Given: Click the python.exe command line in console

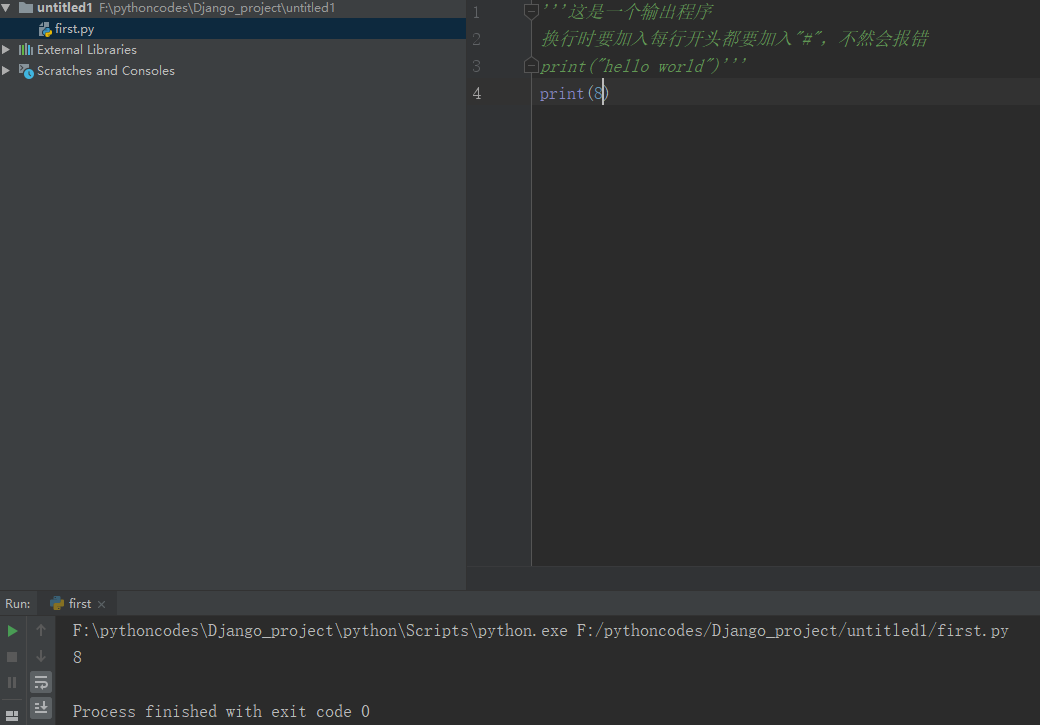Looking at the screenshot, I should (540, 630).
